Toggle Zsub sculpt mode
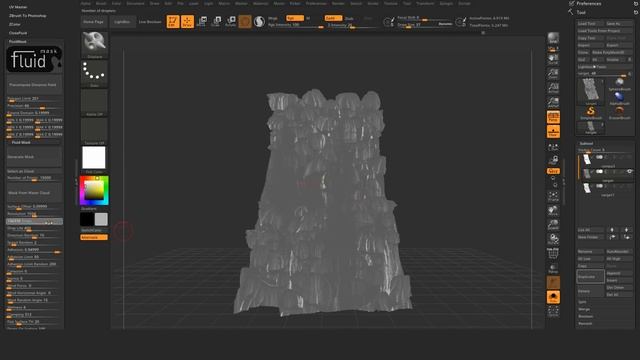640x360 pixels. (x=349, y=18)
